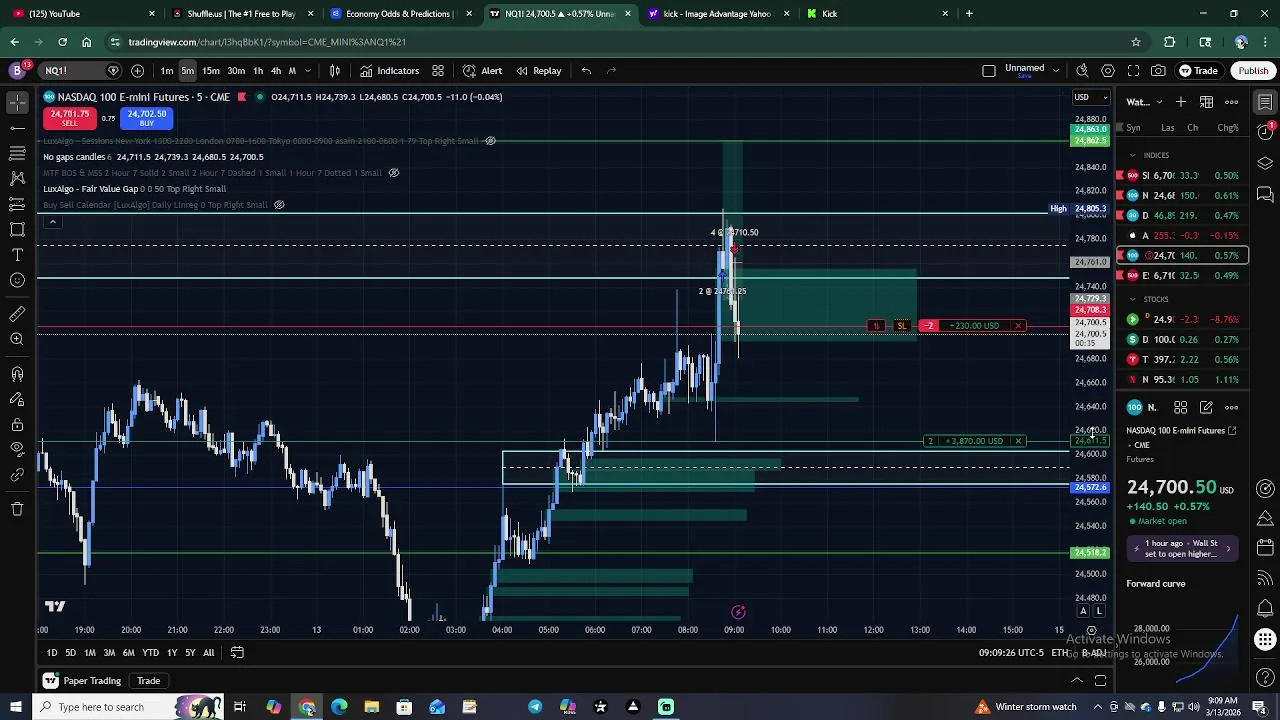The width and height of the screenshot is (1280, 720).
Task: Open the Unnamed layout dropdown arrow
Action: (1056, 70)
